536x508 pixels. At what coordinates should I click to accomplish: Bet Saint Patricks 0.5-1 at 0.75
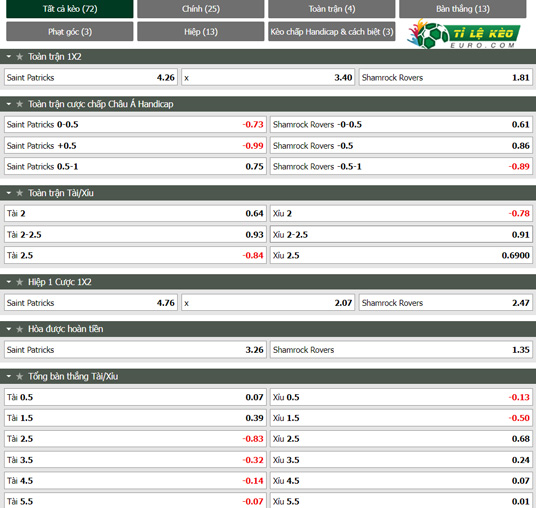[x=135, y=166]
